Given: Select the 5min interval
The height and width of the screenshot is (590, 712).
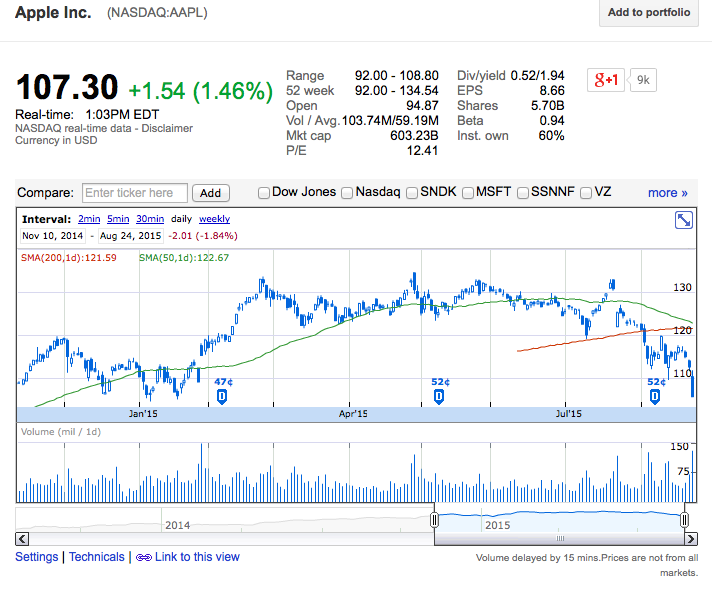Looking at the screenshot, I should pyautogui.click(x=118, y=219).
